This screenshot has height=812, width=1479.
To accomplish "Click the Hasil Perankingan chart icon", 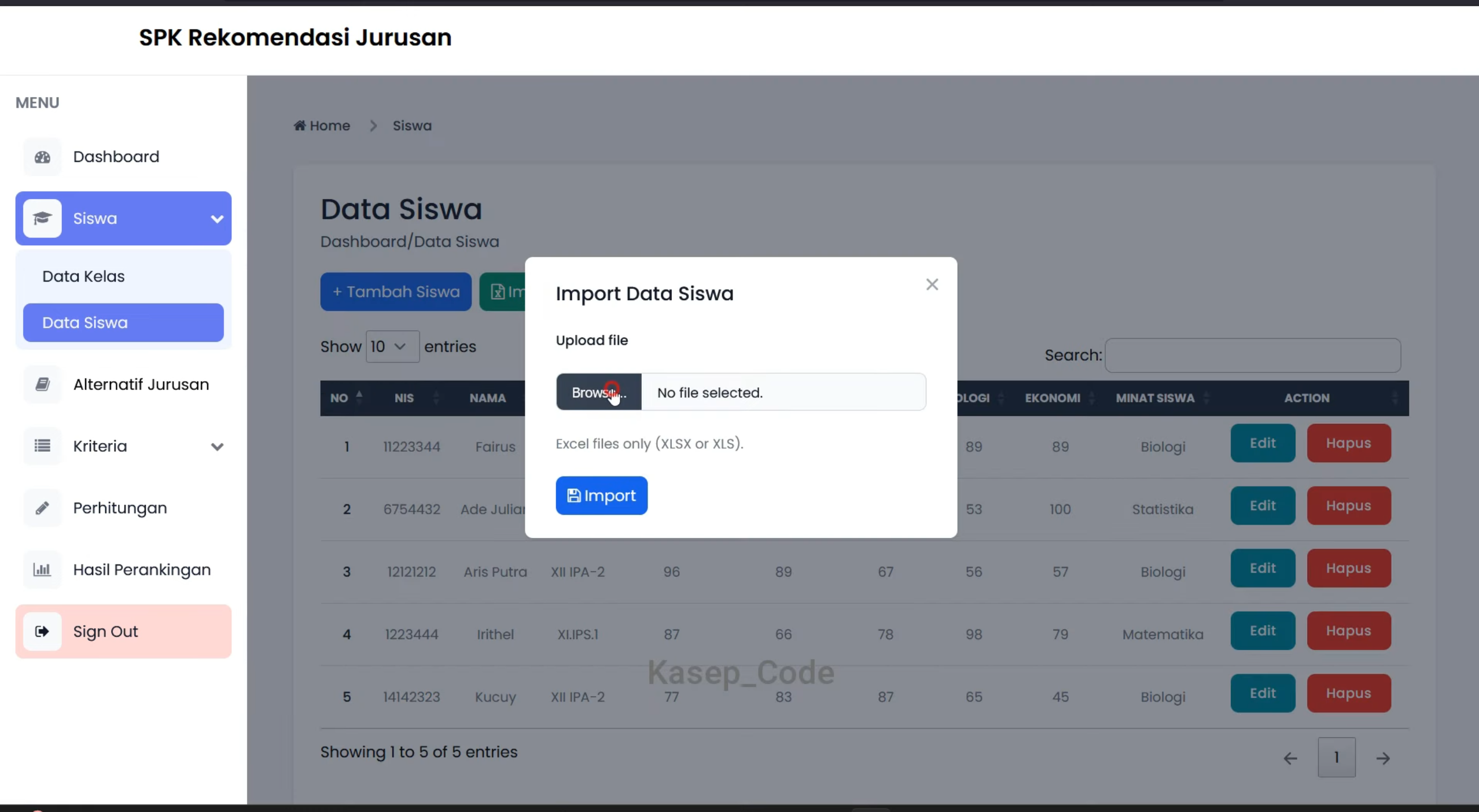I will click(42, 570).
